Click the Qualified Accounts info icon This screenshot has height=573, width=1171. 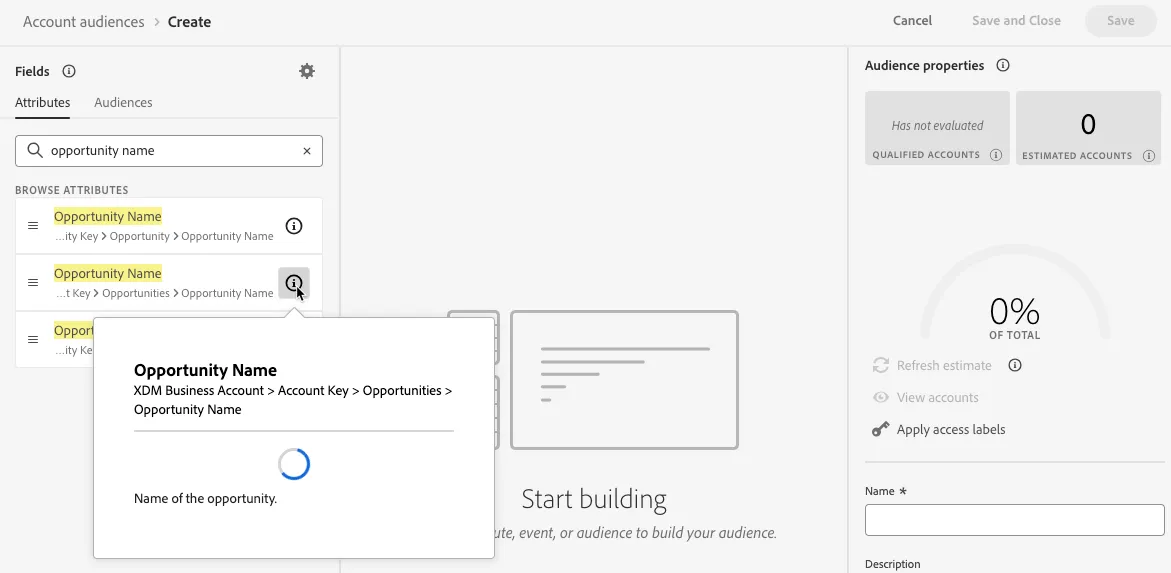[x=995, y=155]
